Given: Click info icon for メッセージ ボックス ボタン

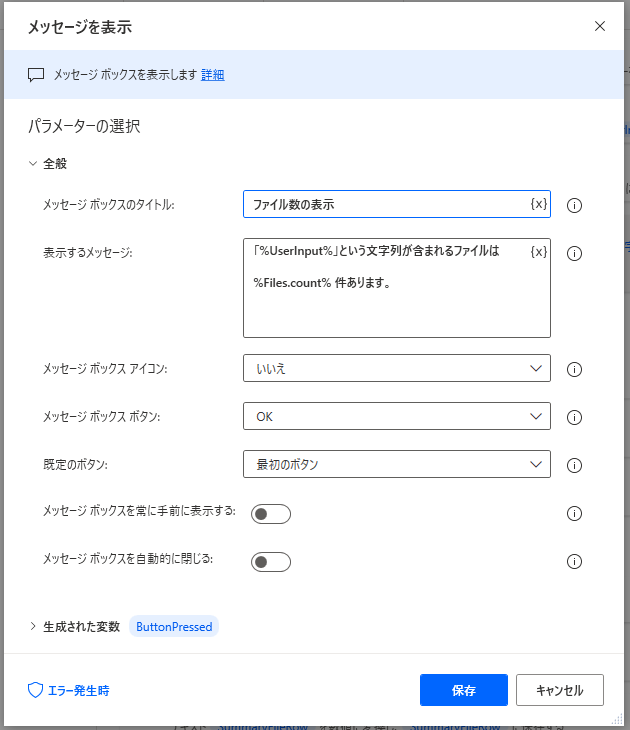Looking at the screenshot, I should [x=575, y=417].
